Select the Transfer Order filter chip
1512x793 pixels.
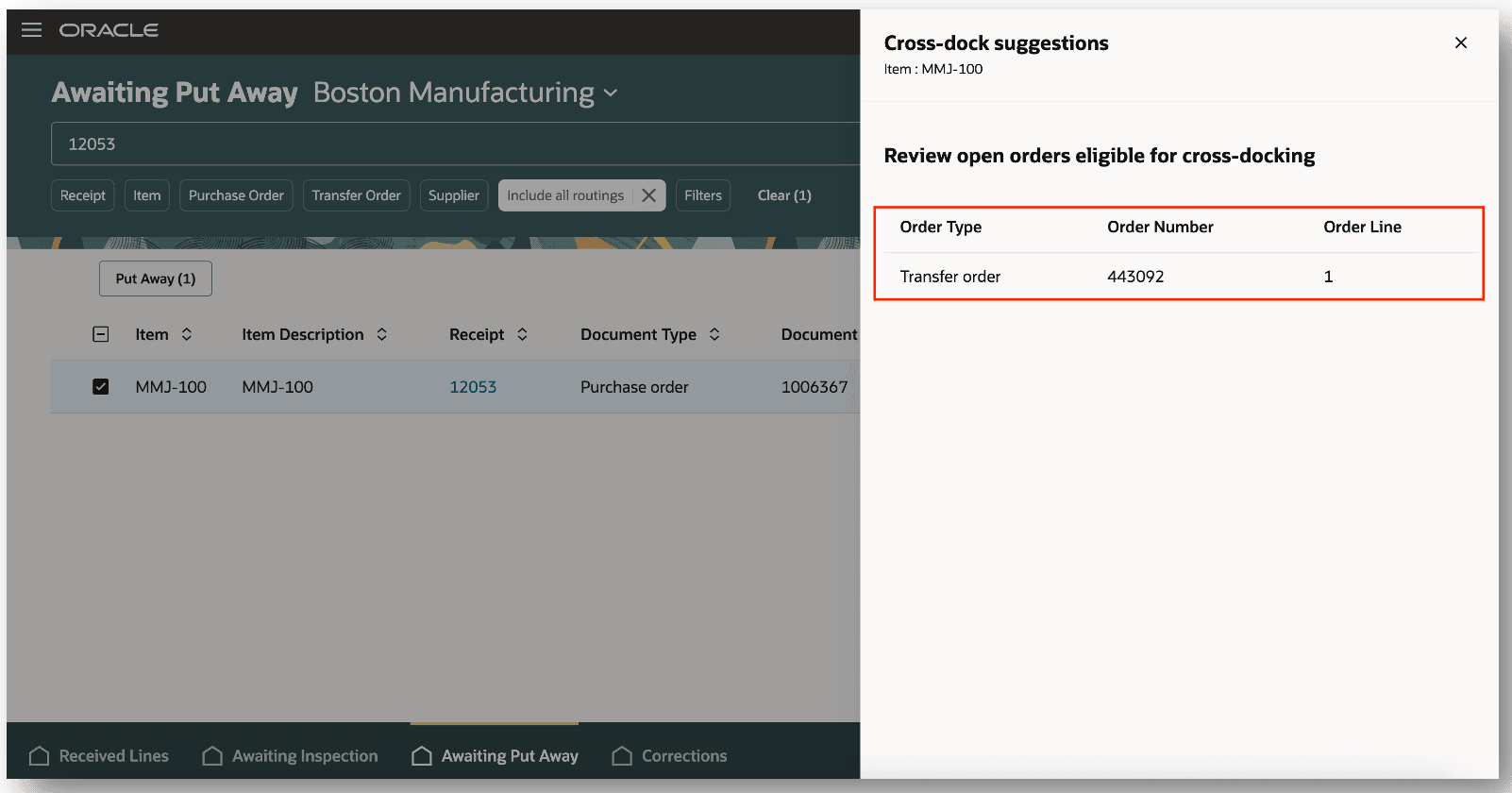(x=357, y=195)
